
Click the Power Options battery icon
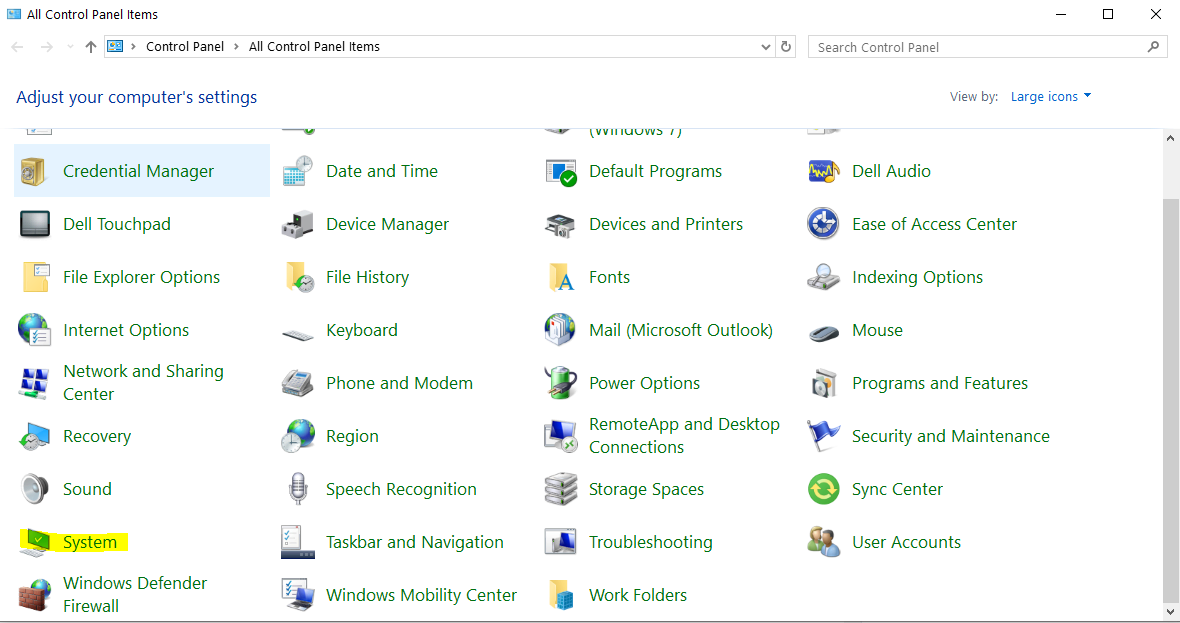point(560,383)
